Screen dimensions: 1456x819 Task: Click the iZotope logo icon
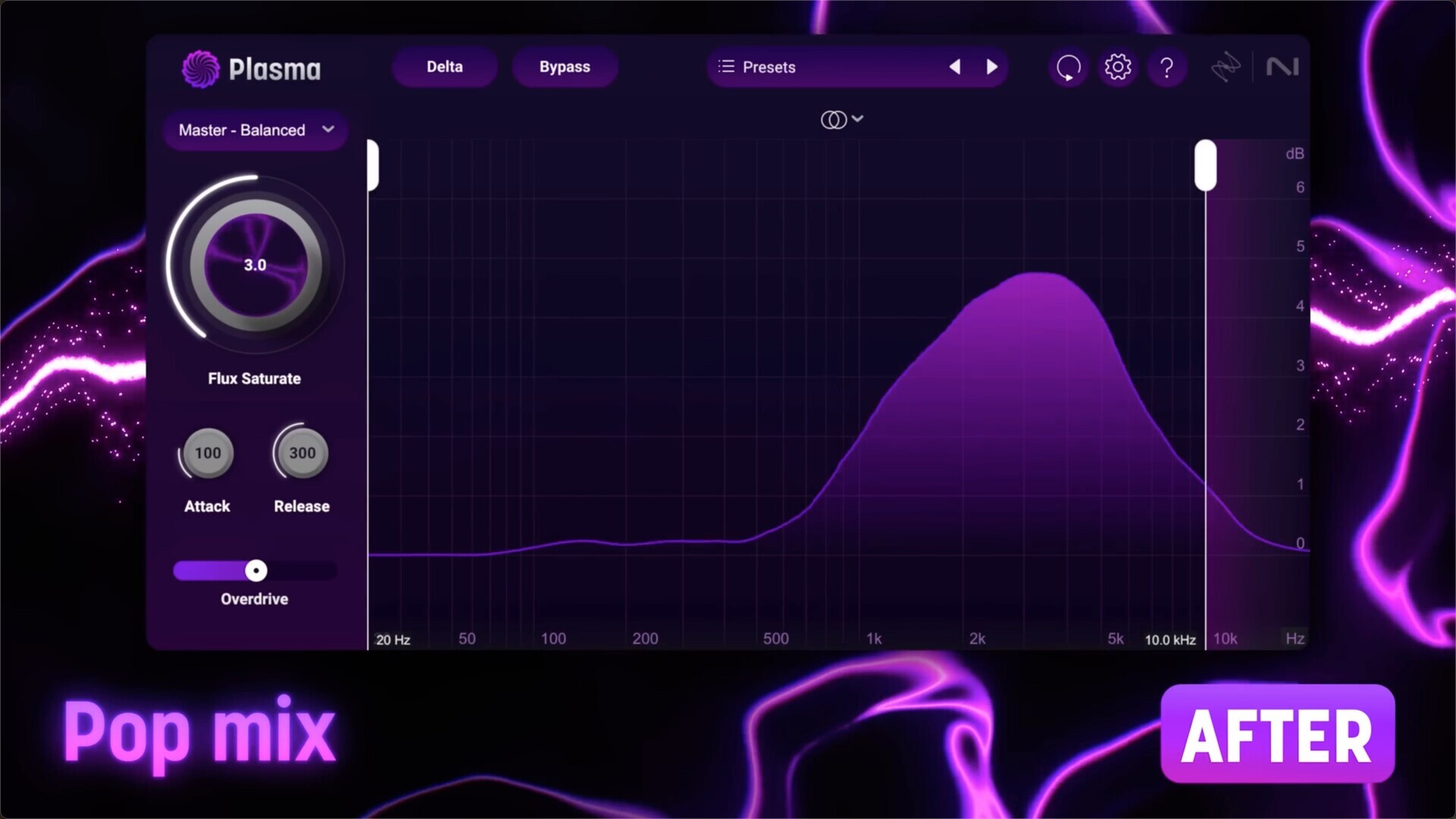click(1225, 67)
